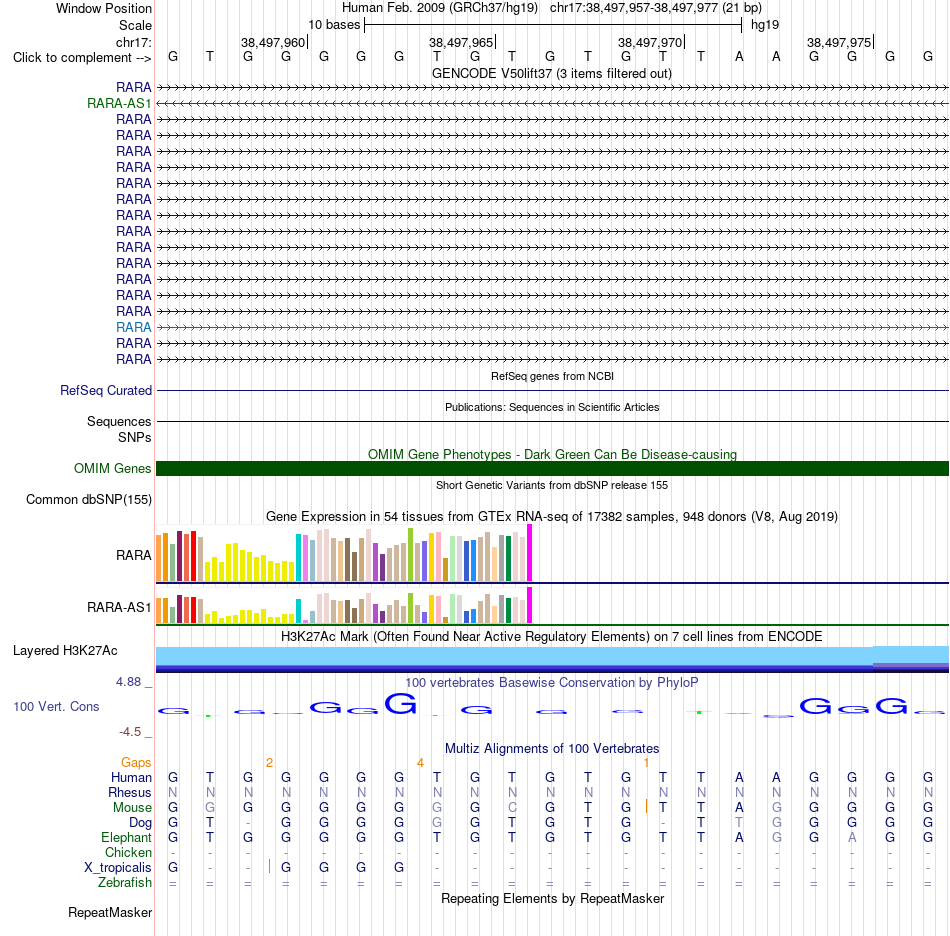Open the GENCODE V50lift37 track title
The image size is (950, 936).
pos(552,73)
